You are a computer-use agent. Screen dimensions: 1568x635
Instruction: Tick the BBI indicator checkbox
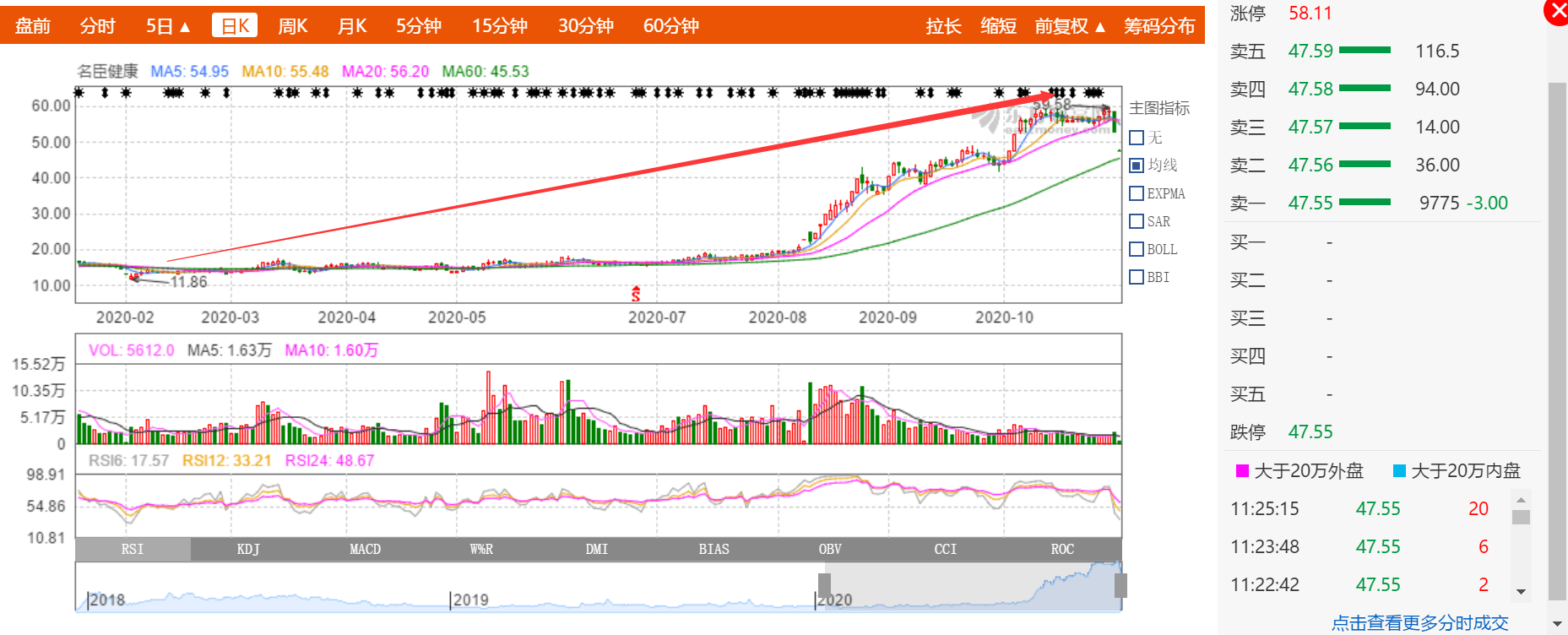[x=1137, y=277]
